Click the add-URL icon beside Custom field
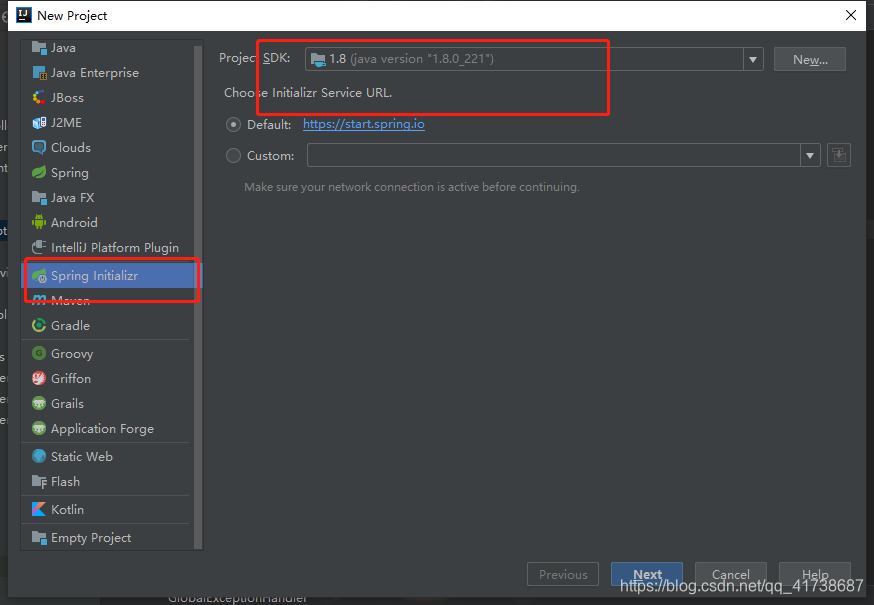This screenshot has width=874, height=605. point(839,155)
